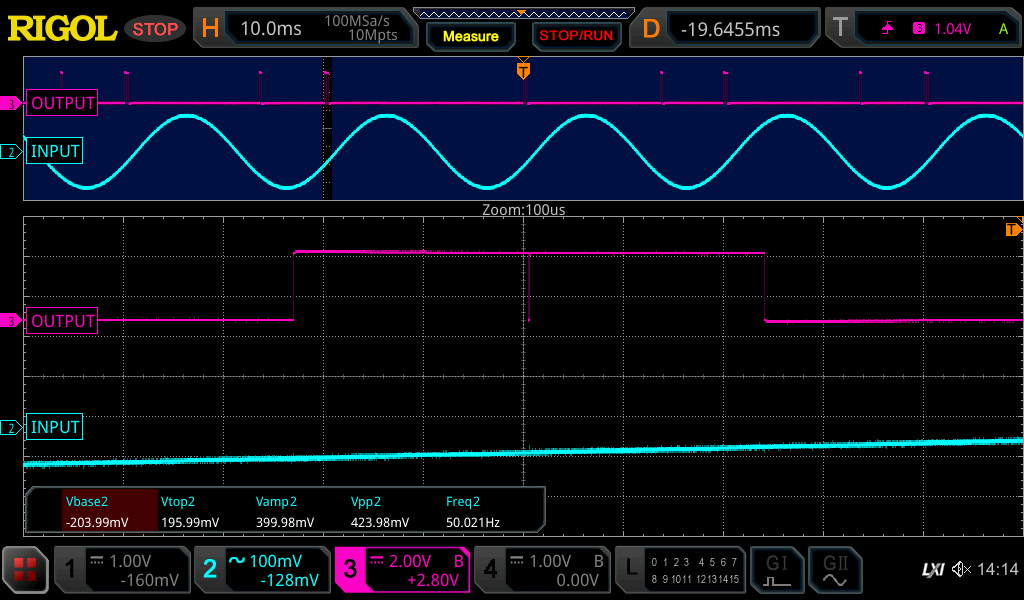Click the trigger position marker above the waveform

[x=525, y=71]
